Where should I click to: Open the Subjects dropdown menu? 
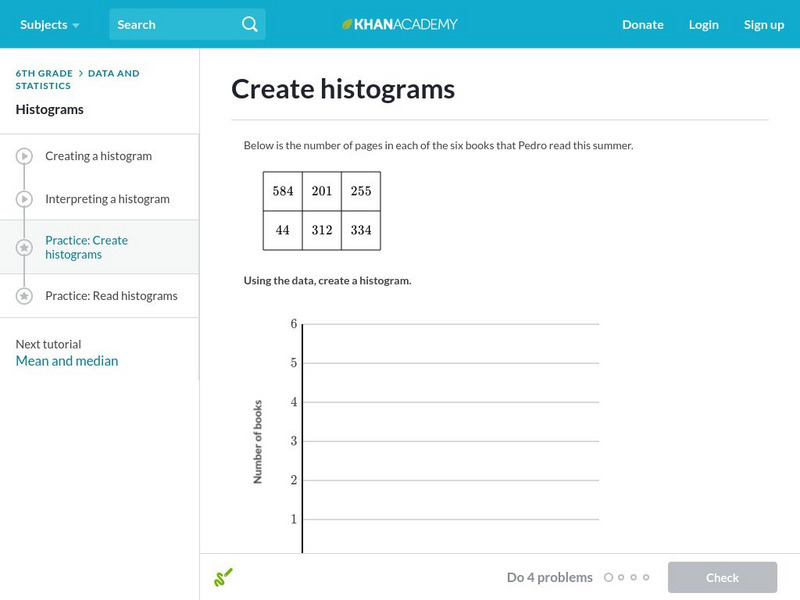tap(49, 24)
